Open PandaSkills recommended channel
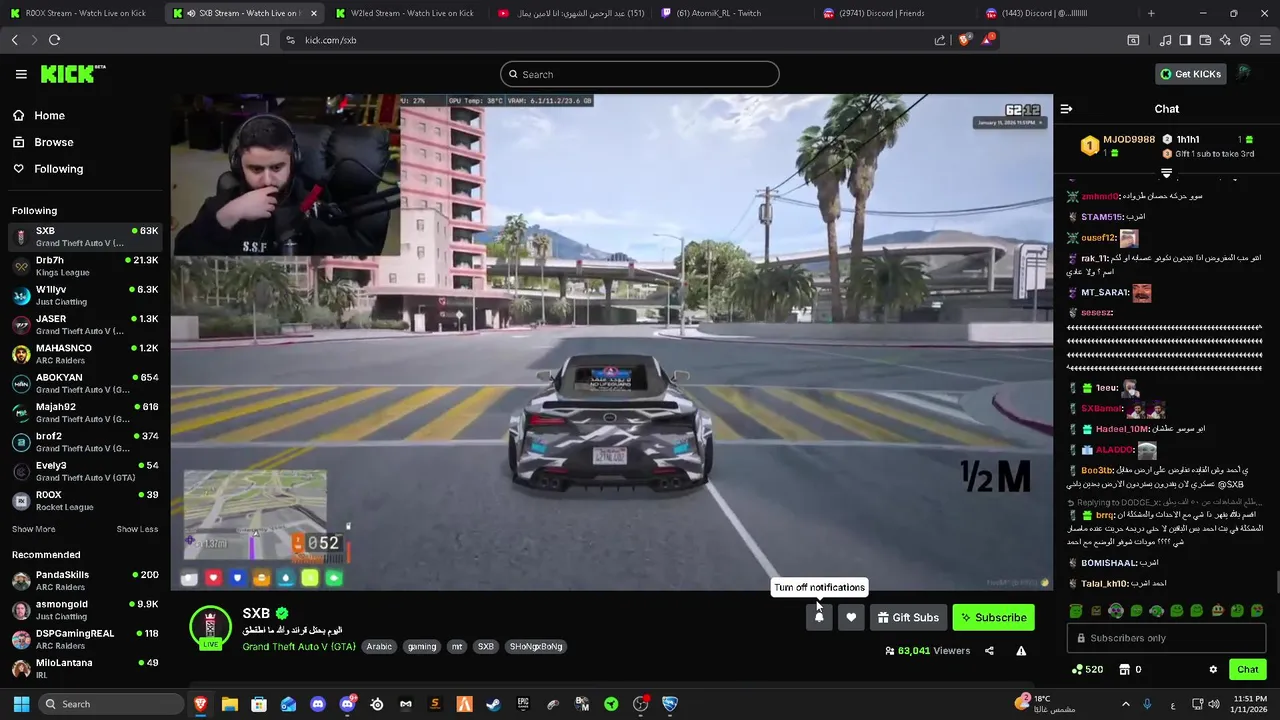The image size is (1280, 720). (x=85, y=581)
